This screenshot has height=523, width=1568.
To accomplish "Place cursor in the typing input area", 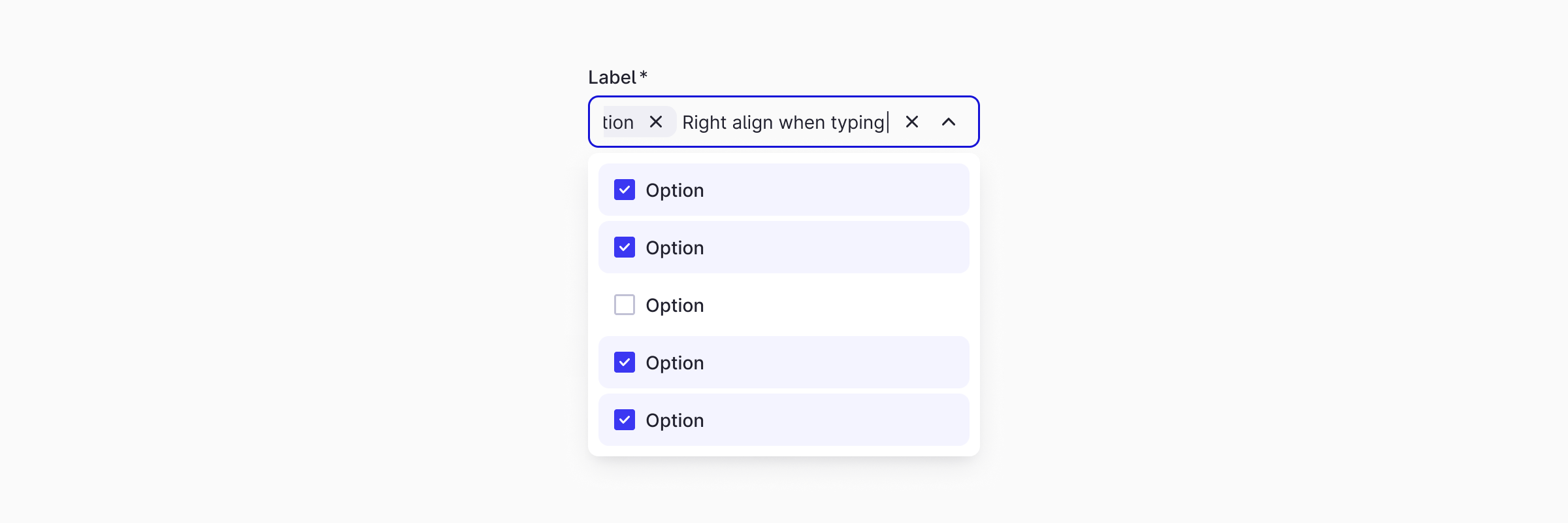I will [x=784, y=122].
